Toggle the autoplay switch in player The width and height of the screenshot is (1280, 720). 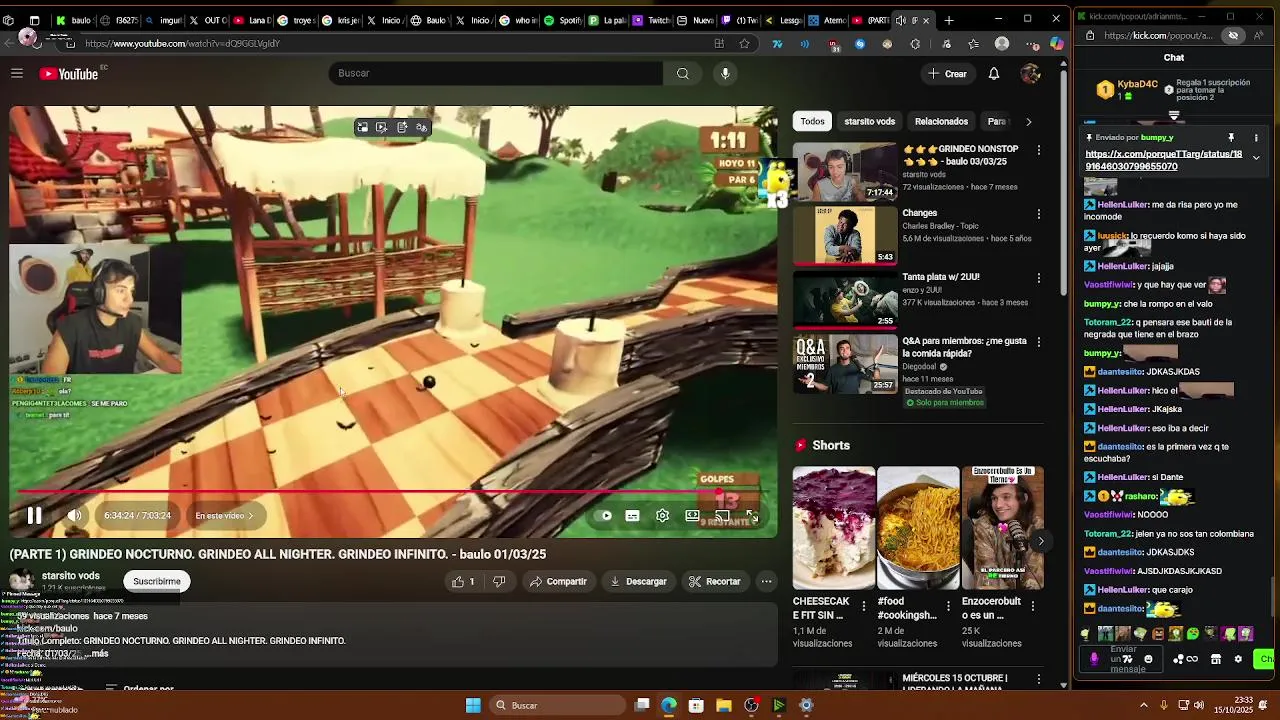(x=605, y=516)
